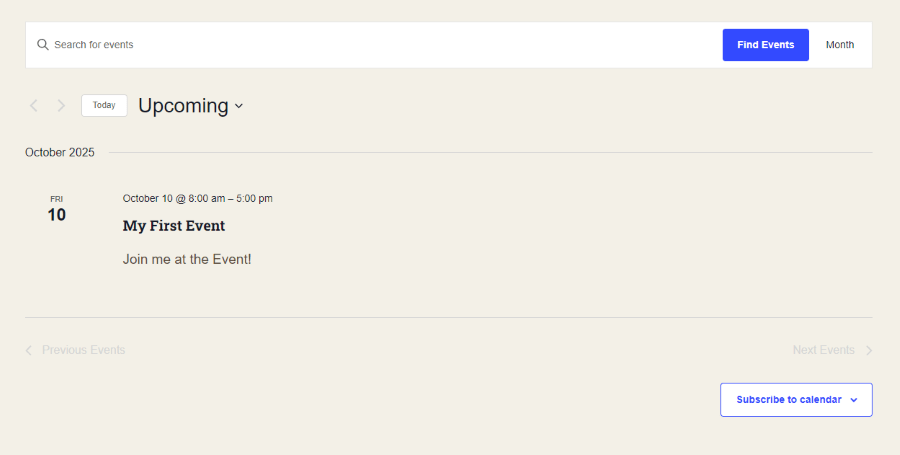Select the FRI 10 date tag
The height and width of the screenshot is (455, 900).
56,209
